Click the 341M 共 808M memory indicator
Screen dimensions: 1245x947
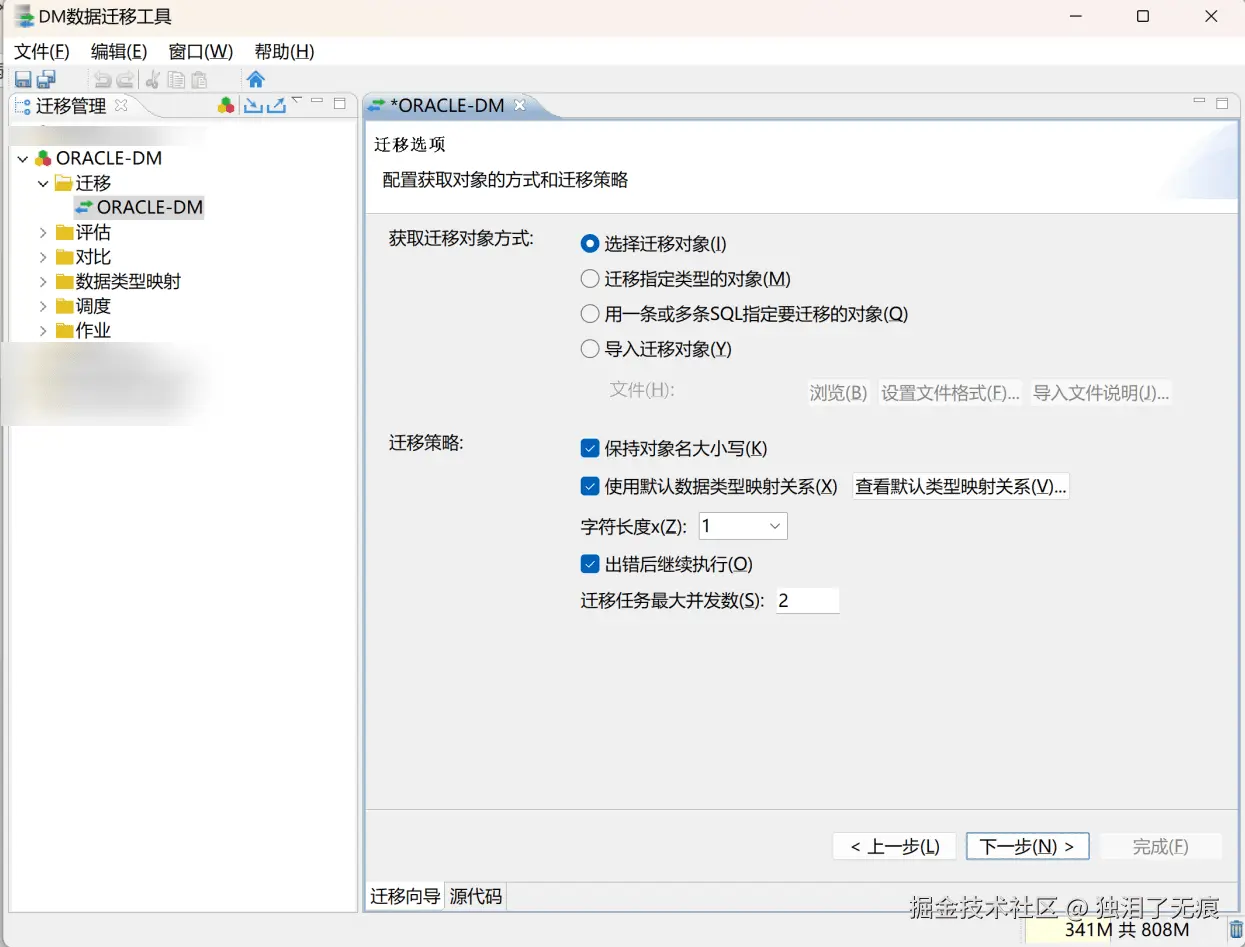pyautogui.click(x=1126, y=930)
